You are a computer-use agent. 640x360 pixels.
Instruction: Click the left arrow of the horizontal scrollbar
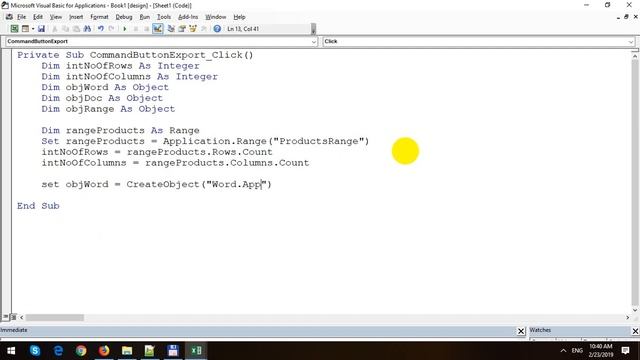click(22, 317)
